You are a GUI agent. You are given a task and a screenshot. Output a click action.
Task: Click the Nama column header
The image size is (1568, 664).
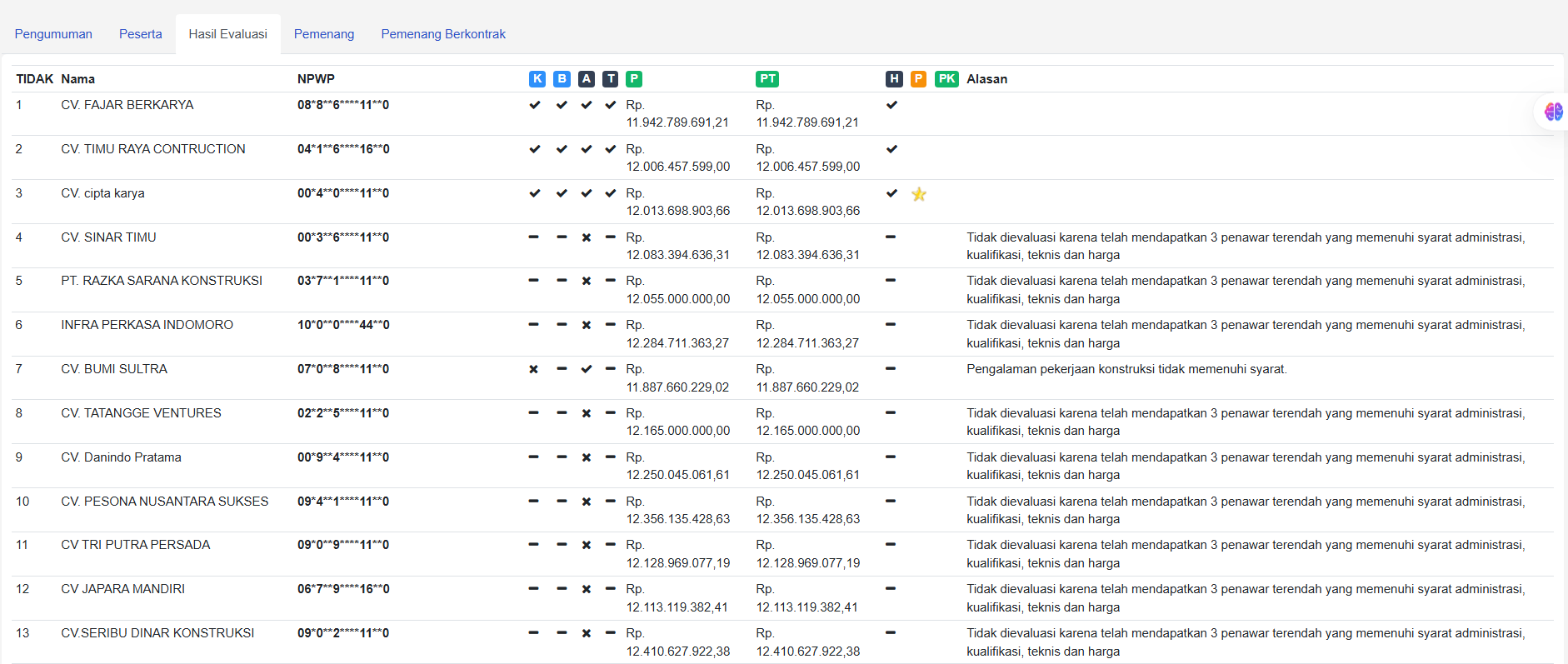tap(77, 79)
